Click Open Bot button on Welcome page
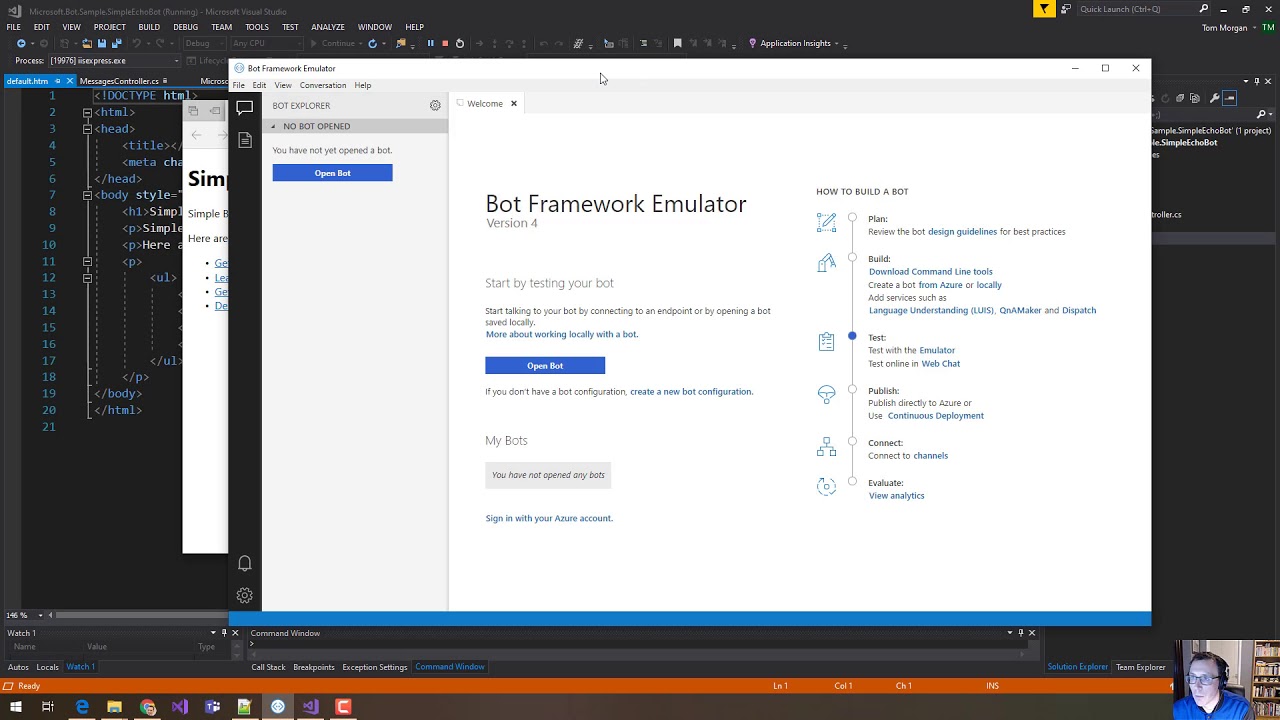 click(x=545, y=366)
